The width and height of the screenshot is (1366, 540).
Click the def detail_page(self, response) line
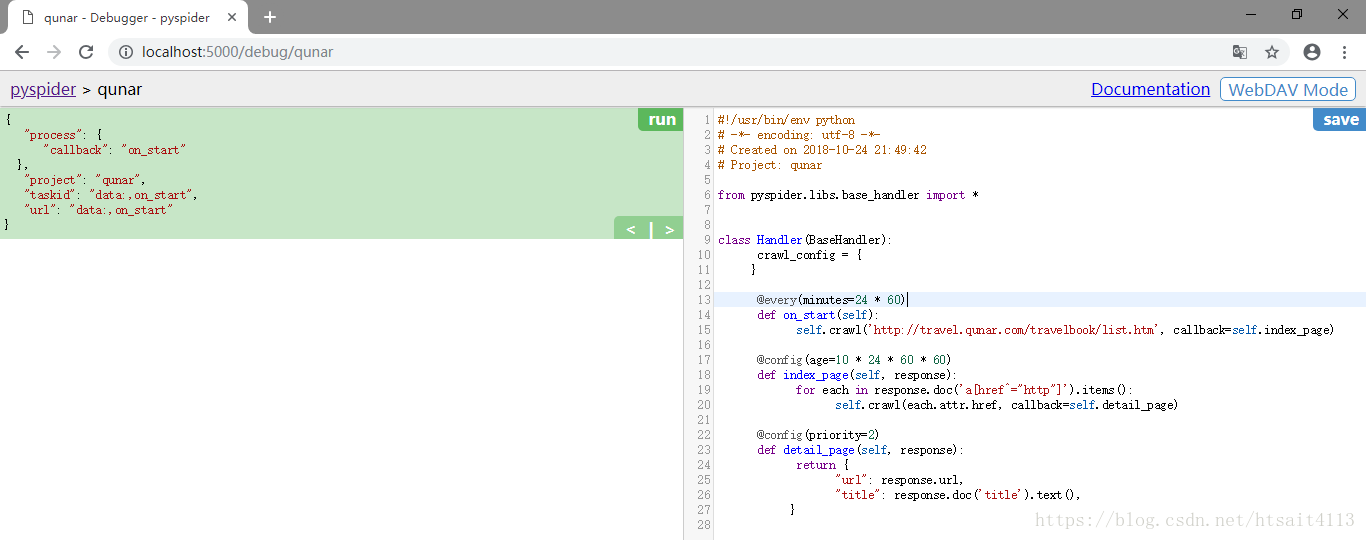pyautogui.click(x=860, y=450)
